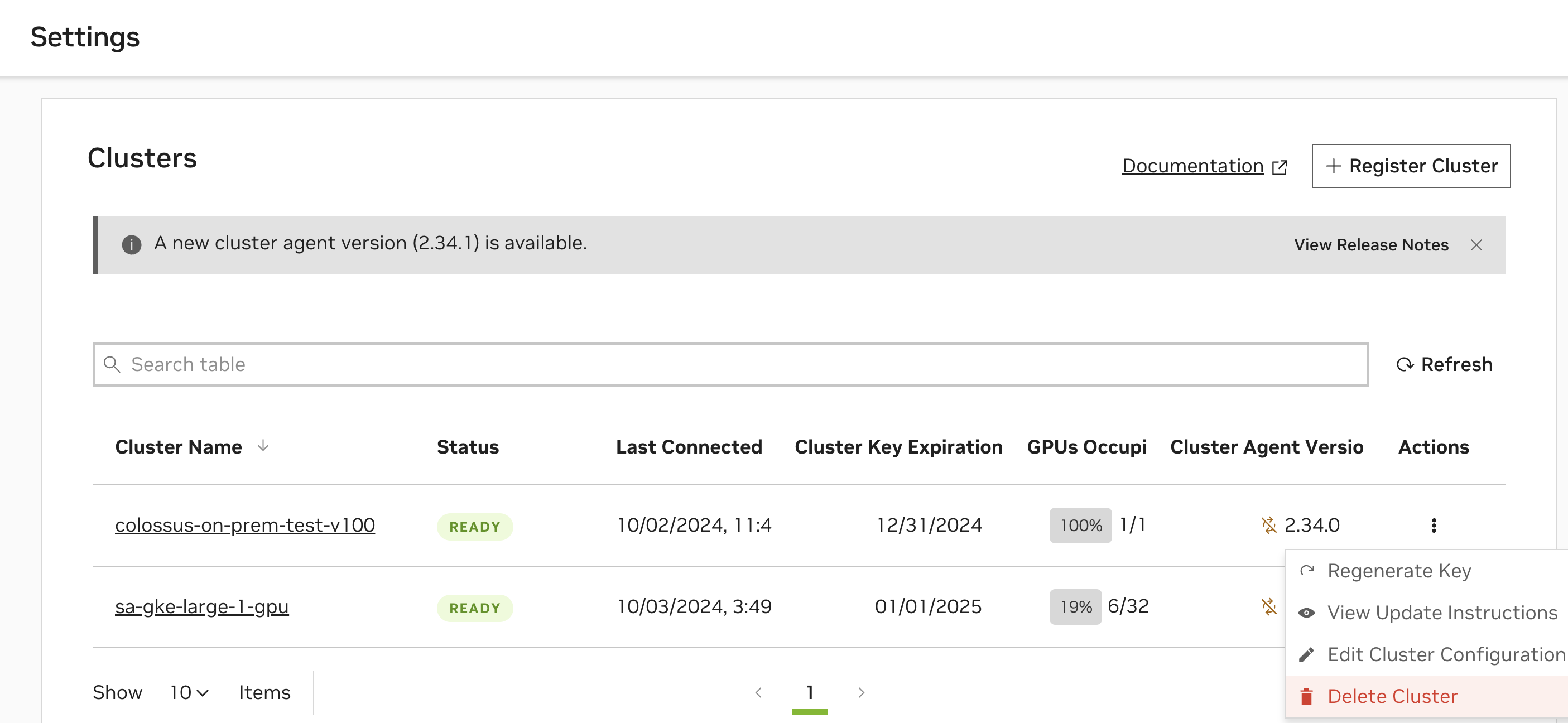Image resolution: width=1568 pixels, height=723 pixels.
Task: Click the Documentation link
Action: [1192, 165]
